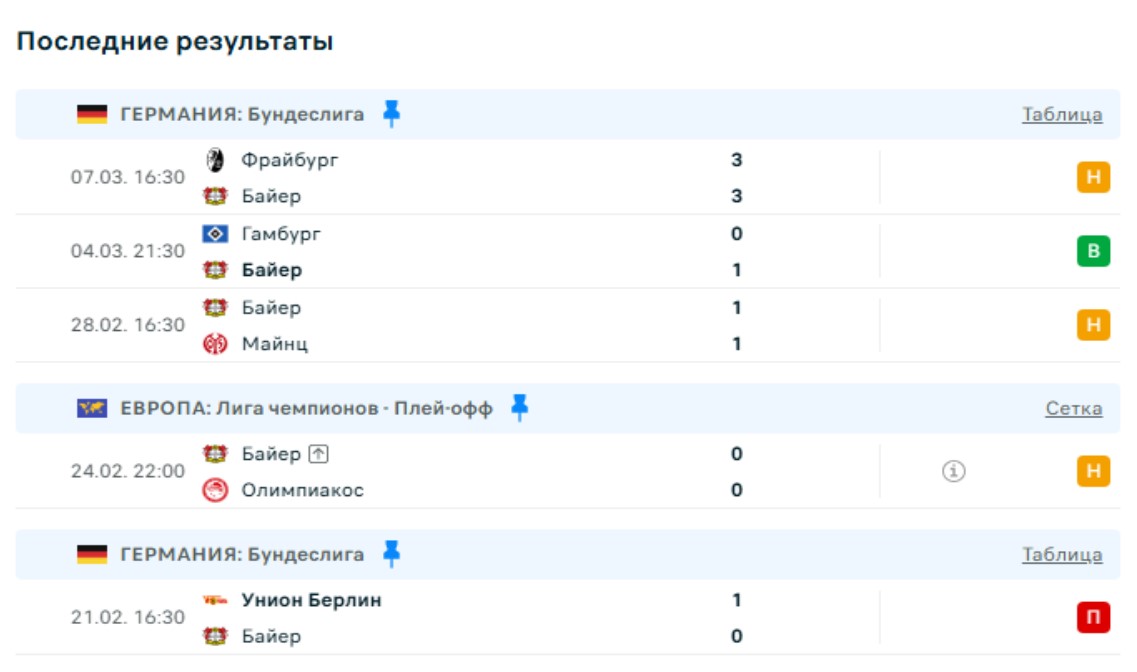Pin the first Бундеслига league header

[391, 114]
